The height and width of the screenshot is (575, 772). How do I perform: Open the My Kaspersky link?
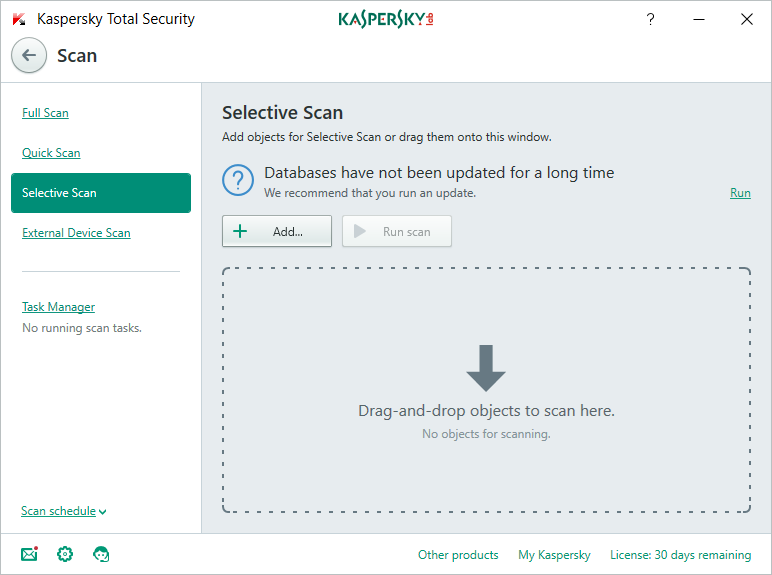(554, 555)
